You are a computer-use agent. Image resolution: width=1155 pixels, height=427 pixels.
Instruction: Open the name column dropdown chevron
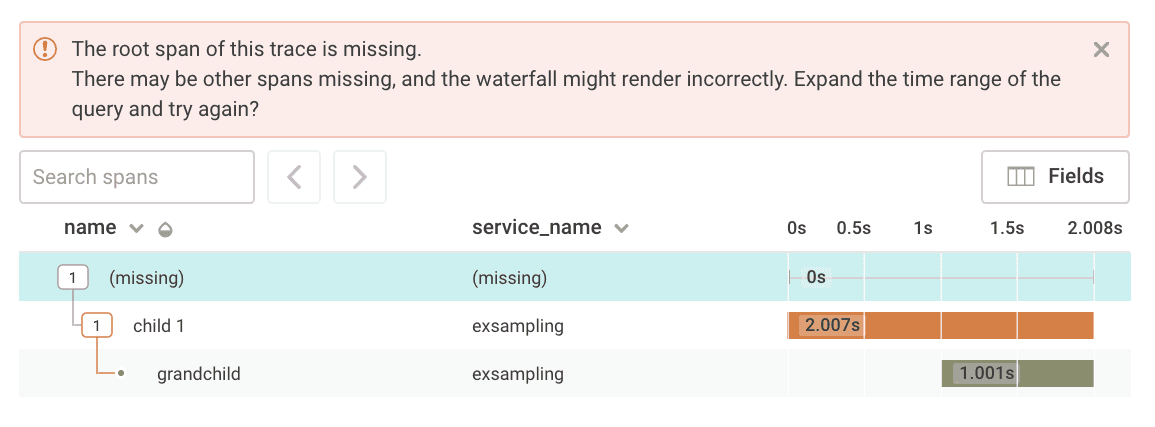(x=137, y=228)
